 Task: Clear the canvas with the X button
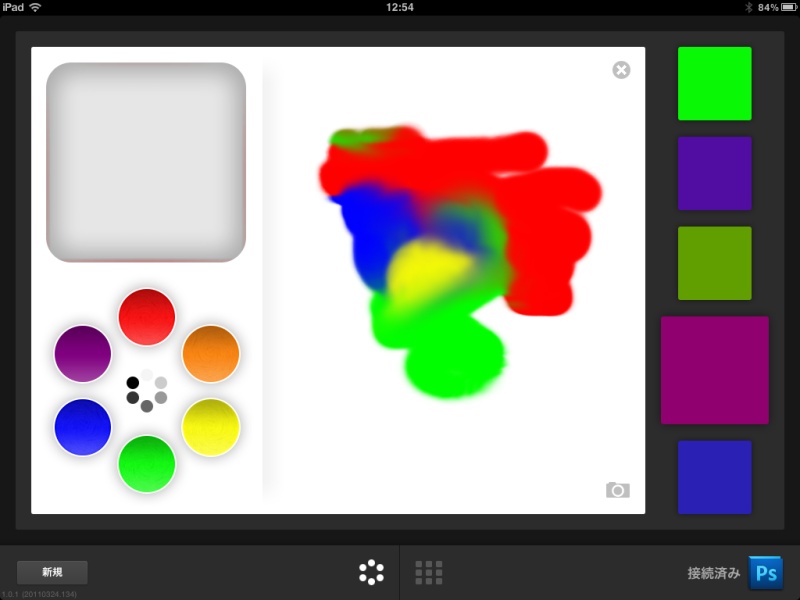pyautogui.click(x=622, y=69)
